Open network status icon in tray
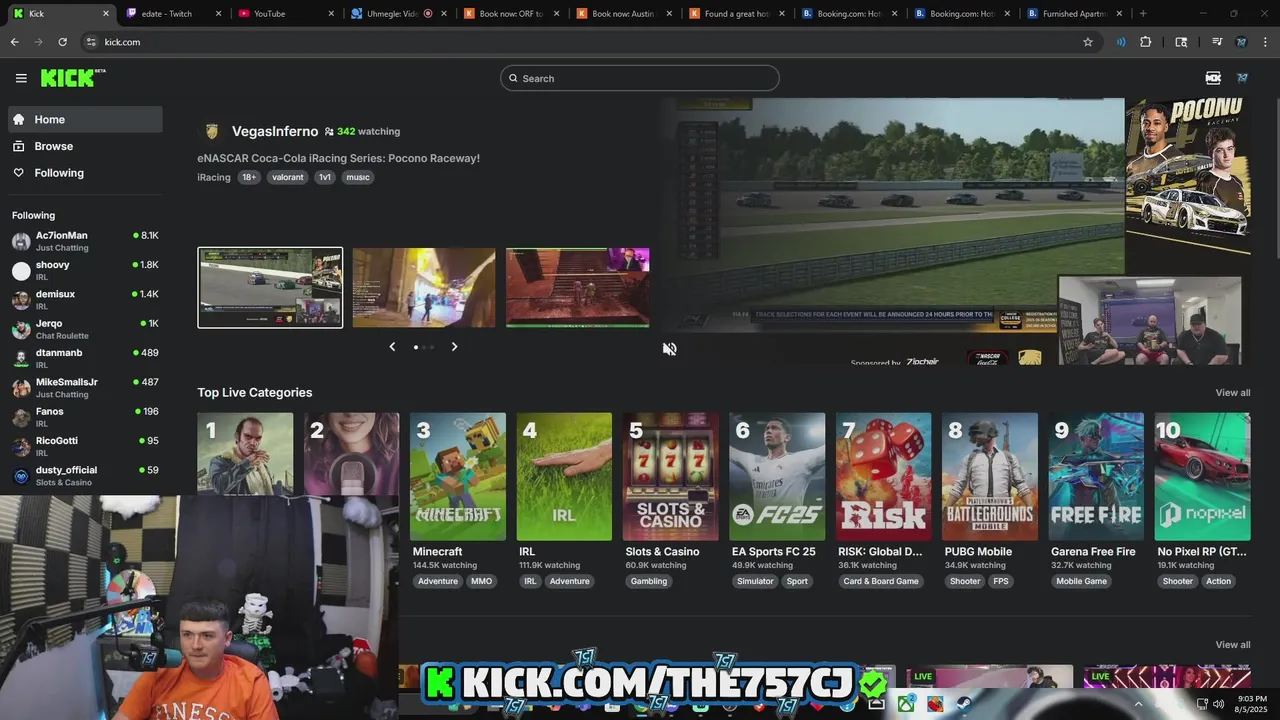Viewport: 1280px width, 720px height. (x=1200, y=704)
